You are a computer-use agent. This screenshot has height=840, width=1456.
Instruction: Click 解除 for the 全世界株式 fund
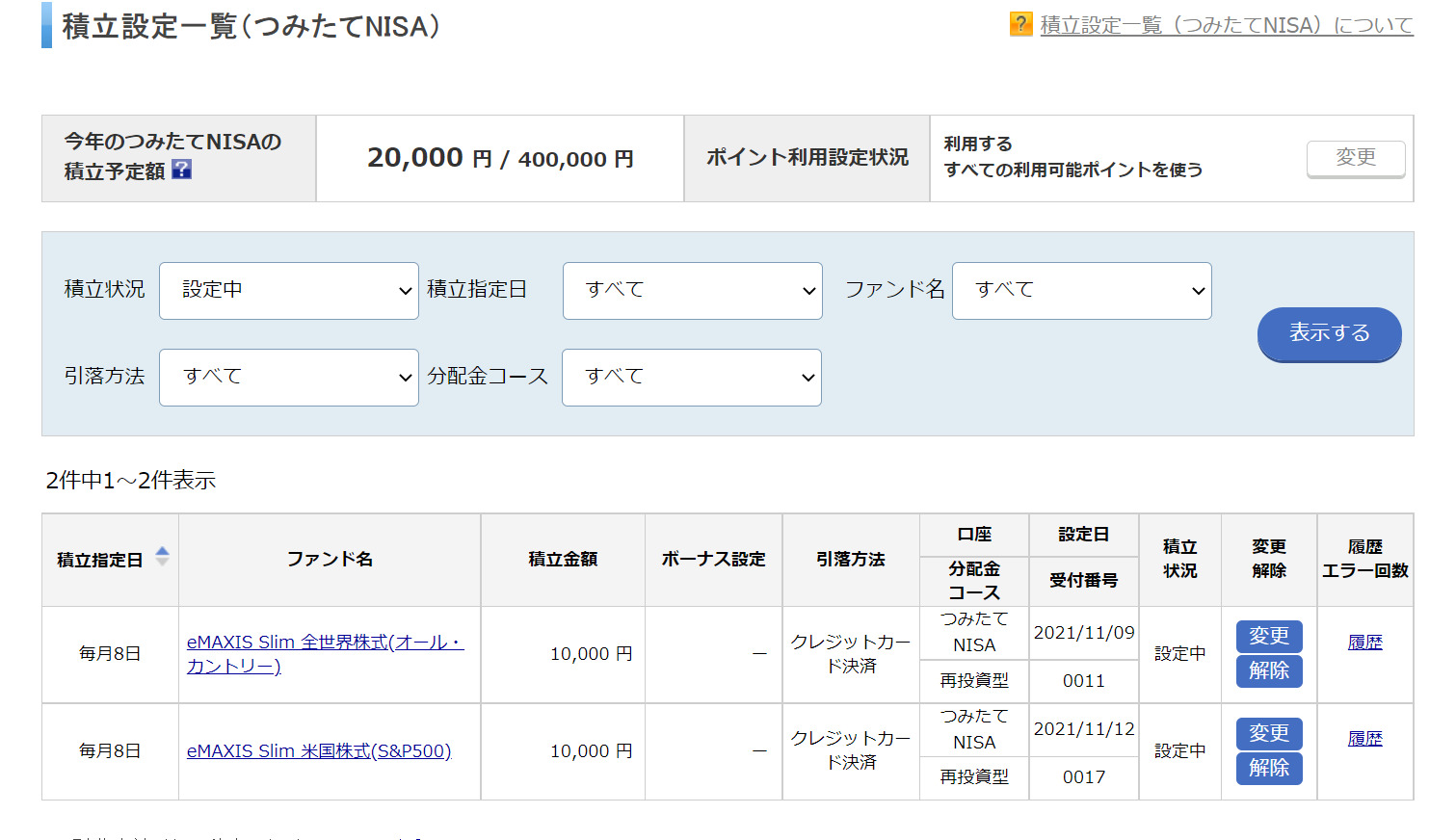coord(1268,670)
